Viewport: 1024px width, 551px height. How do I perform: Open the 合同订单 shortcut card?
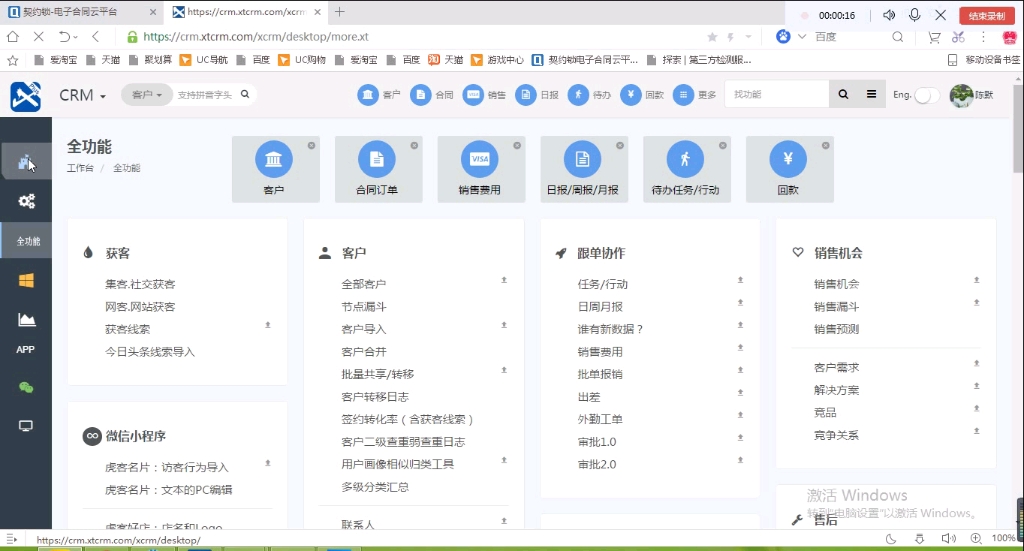coord(378,169)
